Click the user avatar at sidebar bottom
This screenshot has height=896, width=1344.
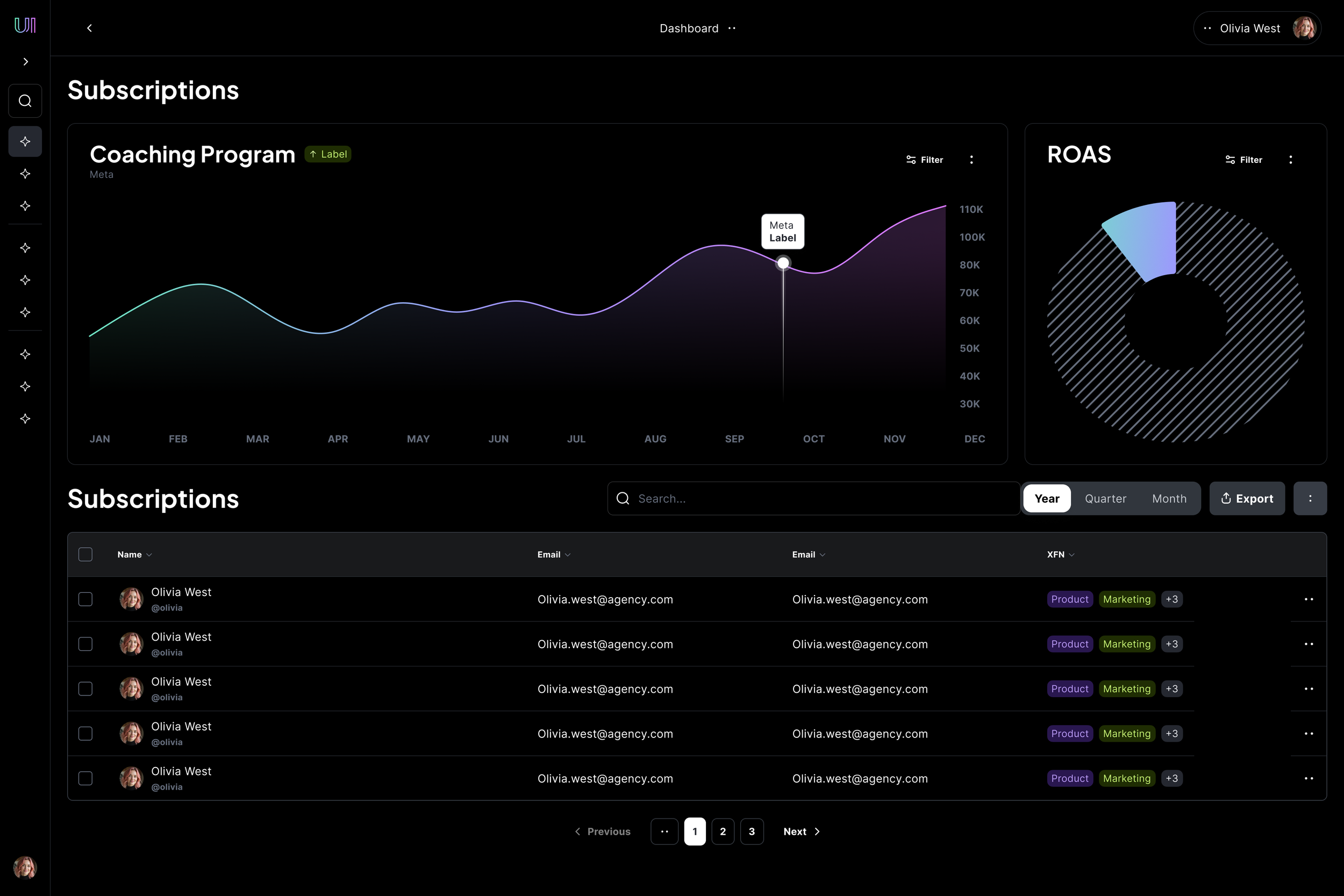click(x=25, y=867)
